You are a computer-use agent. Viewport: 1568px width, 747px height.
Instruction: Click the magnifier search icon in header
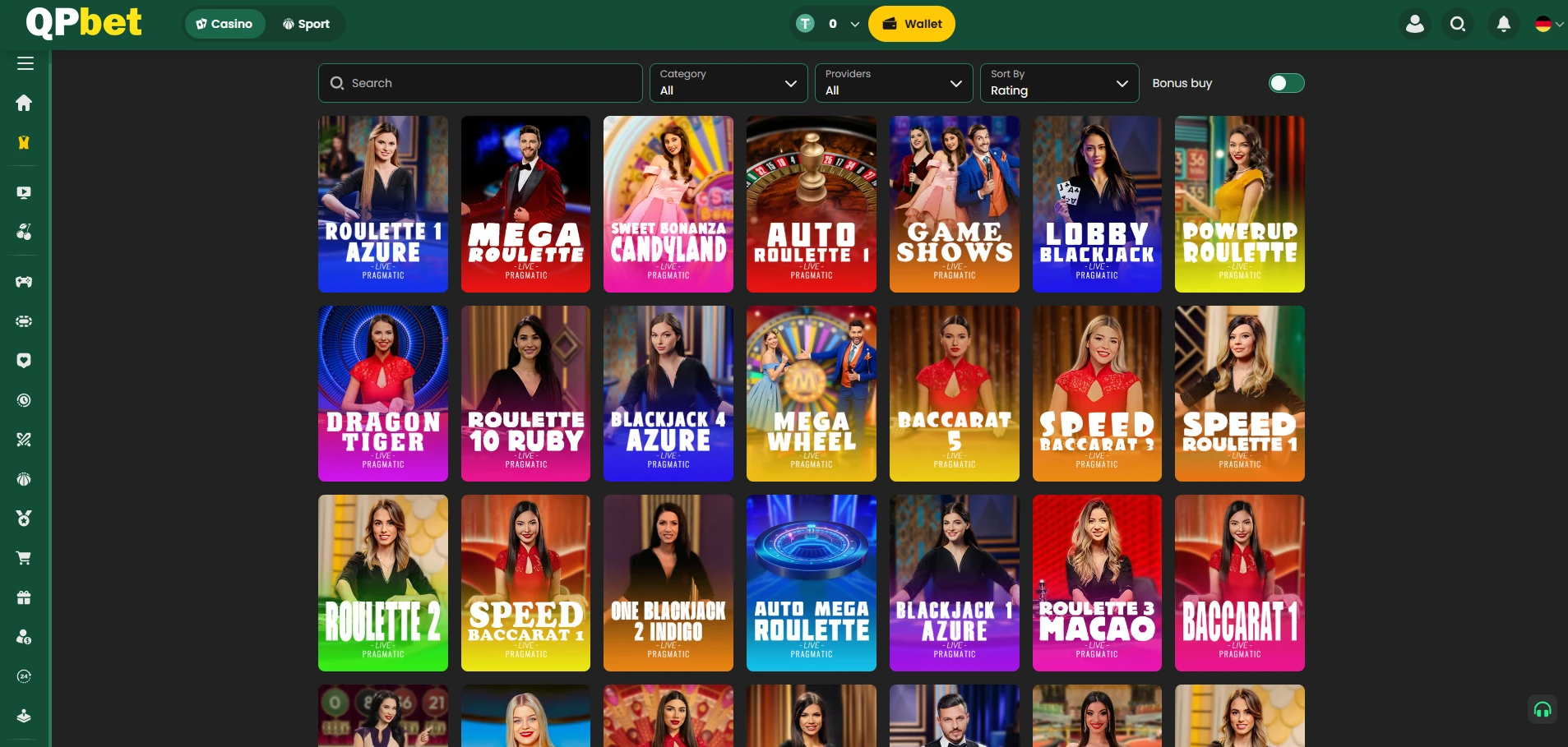coord(1458,24)
